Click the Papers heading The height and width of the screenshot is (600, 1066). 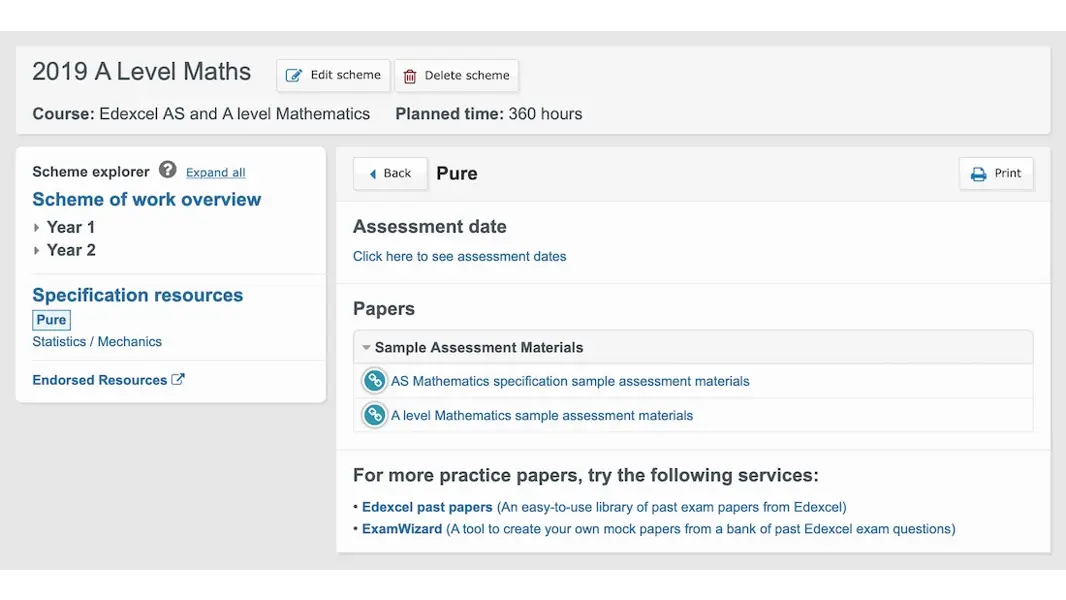tap(383, 309)
